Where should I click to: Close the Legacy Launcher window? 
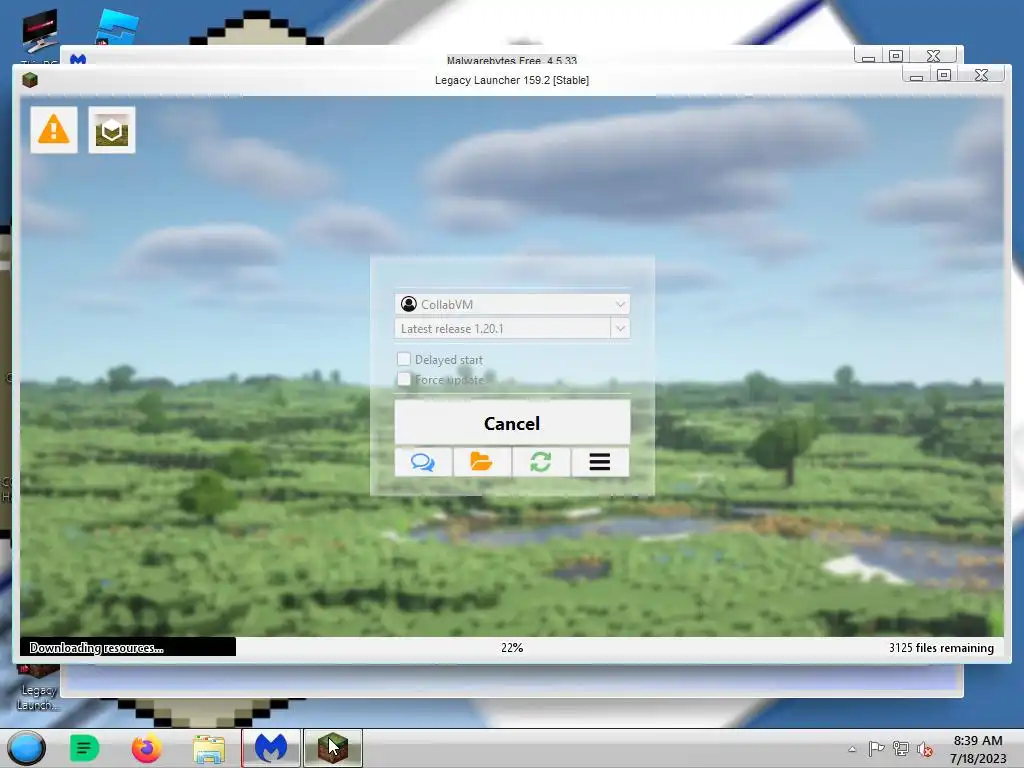pyautogui.click(x=981, y=75)
